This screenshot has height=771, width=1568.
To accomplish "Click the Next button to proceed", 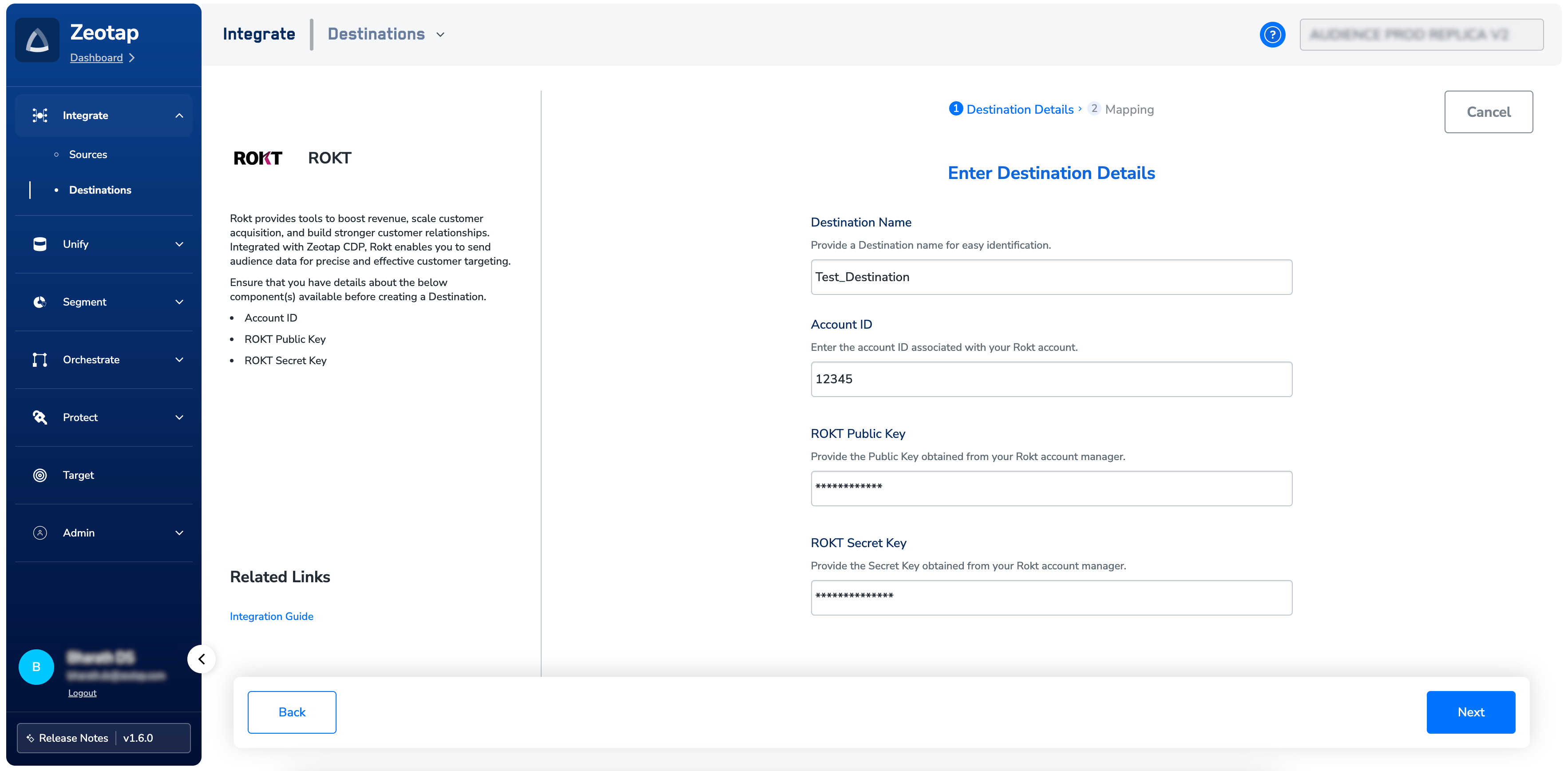I will [x=1471, y=712].
